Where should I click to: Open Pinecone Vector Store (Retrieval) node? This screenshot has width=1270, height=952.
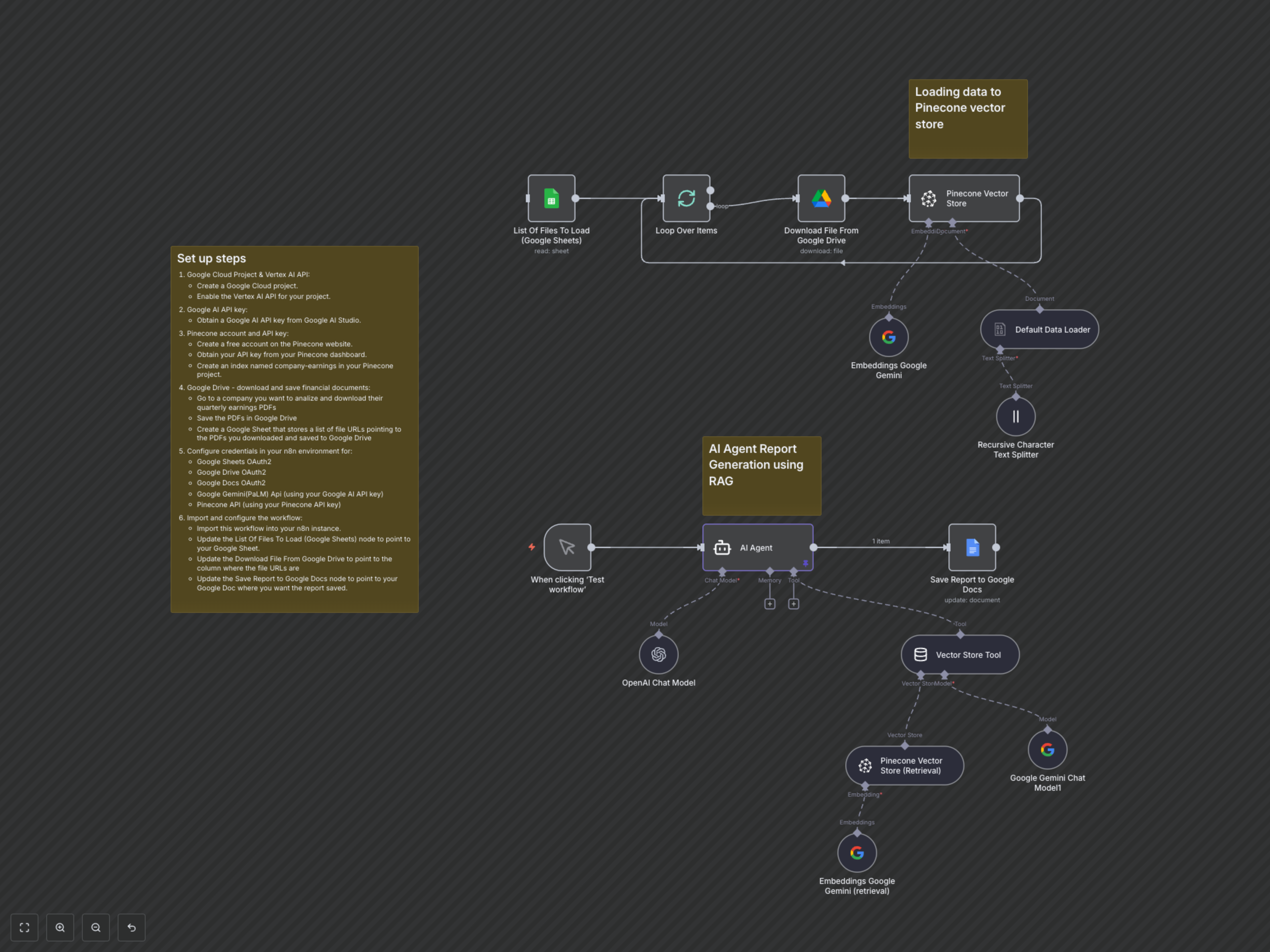[x=904, y=766]
